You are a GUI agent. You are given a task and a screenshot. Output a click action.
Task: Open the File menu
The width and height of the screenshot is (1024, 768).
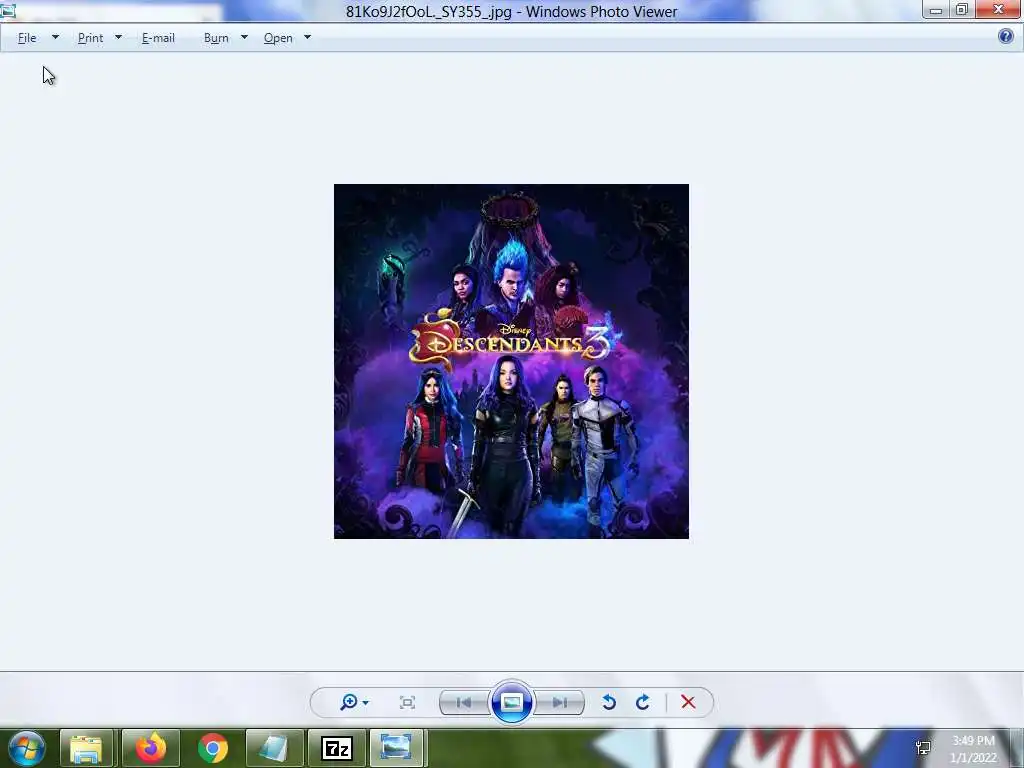tap(27, 38)
